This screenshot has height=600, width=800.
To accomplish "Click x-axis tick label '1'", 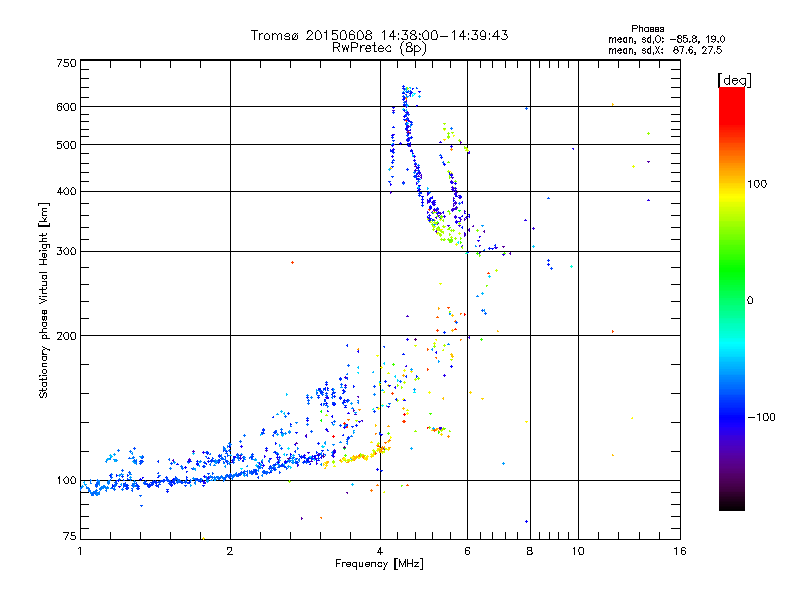I will point(80,551).
